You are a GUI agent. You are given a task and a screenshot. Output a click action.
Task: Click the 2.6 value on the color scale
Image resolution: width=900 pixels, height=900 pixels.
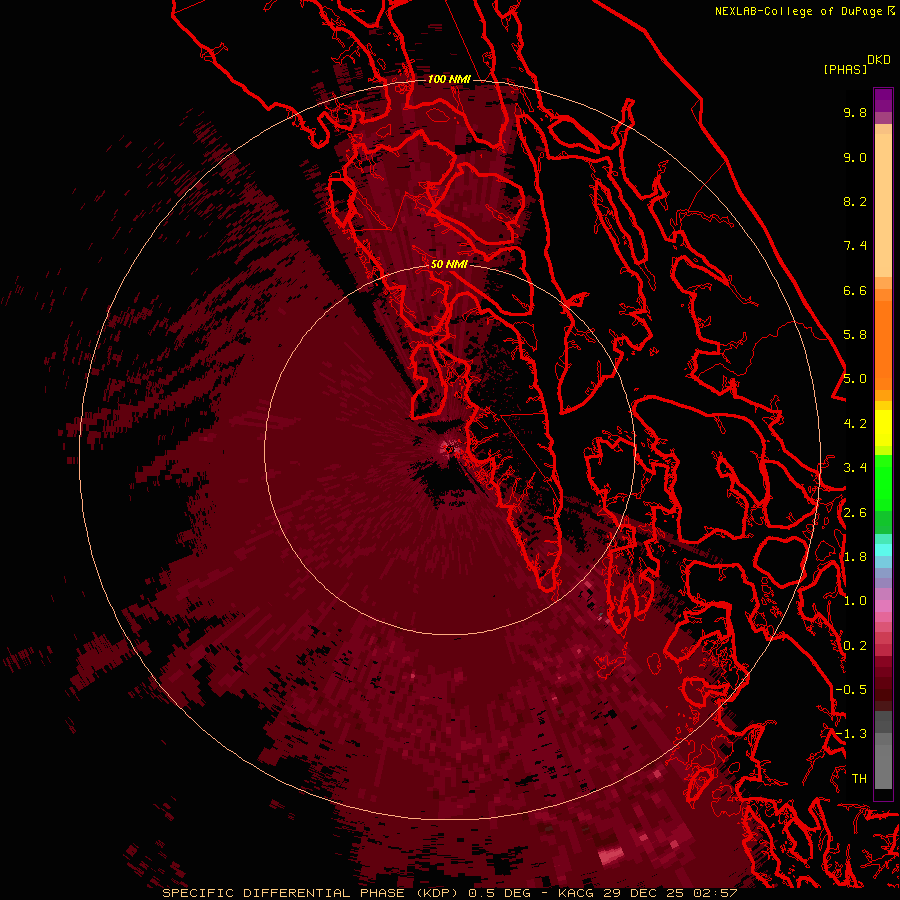855,513
